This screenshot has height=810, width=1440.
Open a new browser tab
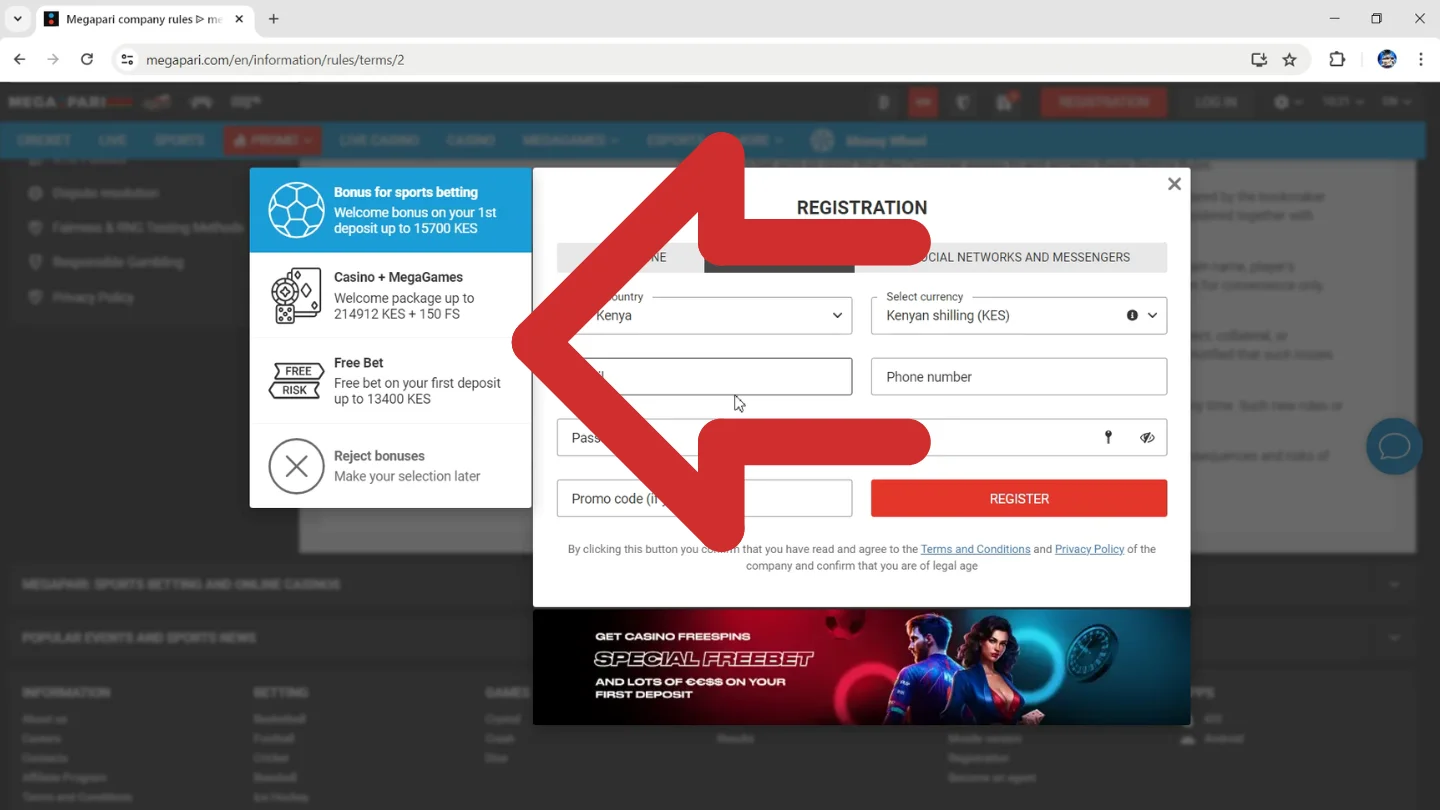coord(273,19)
